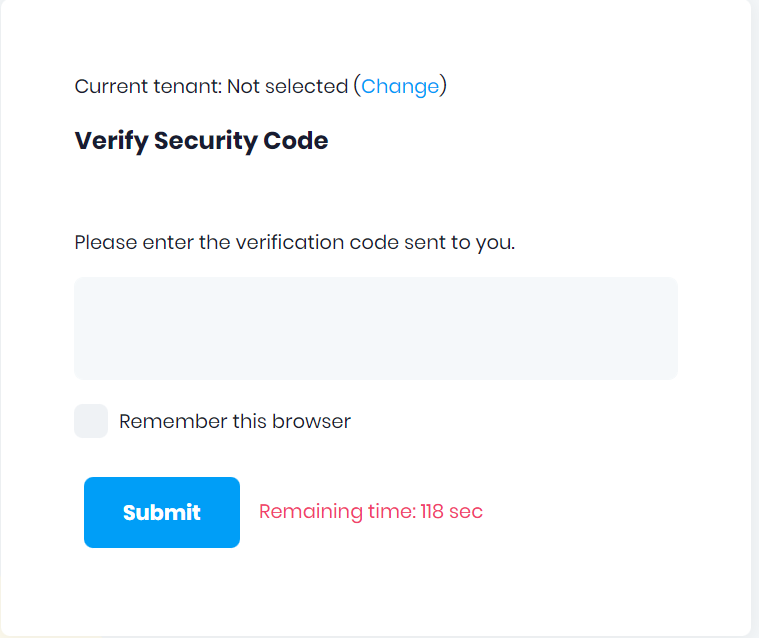
Task: Submit the entered security code
Action: [x=162, y=512]
